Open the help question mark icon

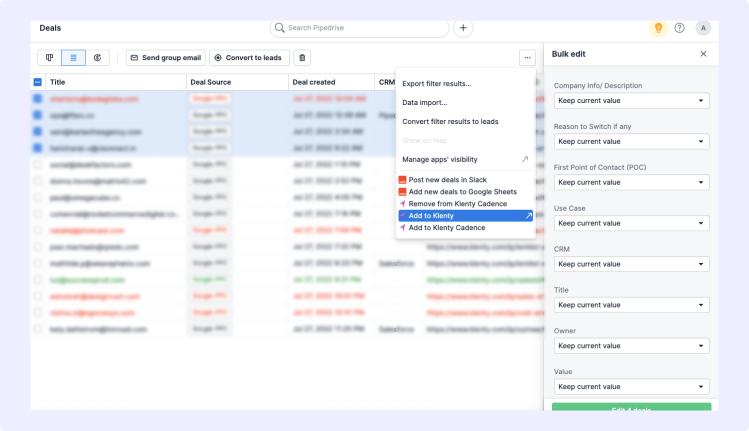click(x=680, y=28)
